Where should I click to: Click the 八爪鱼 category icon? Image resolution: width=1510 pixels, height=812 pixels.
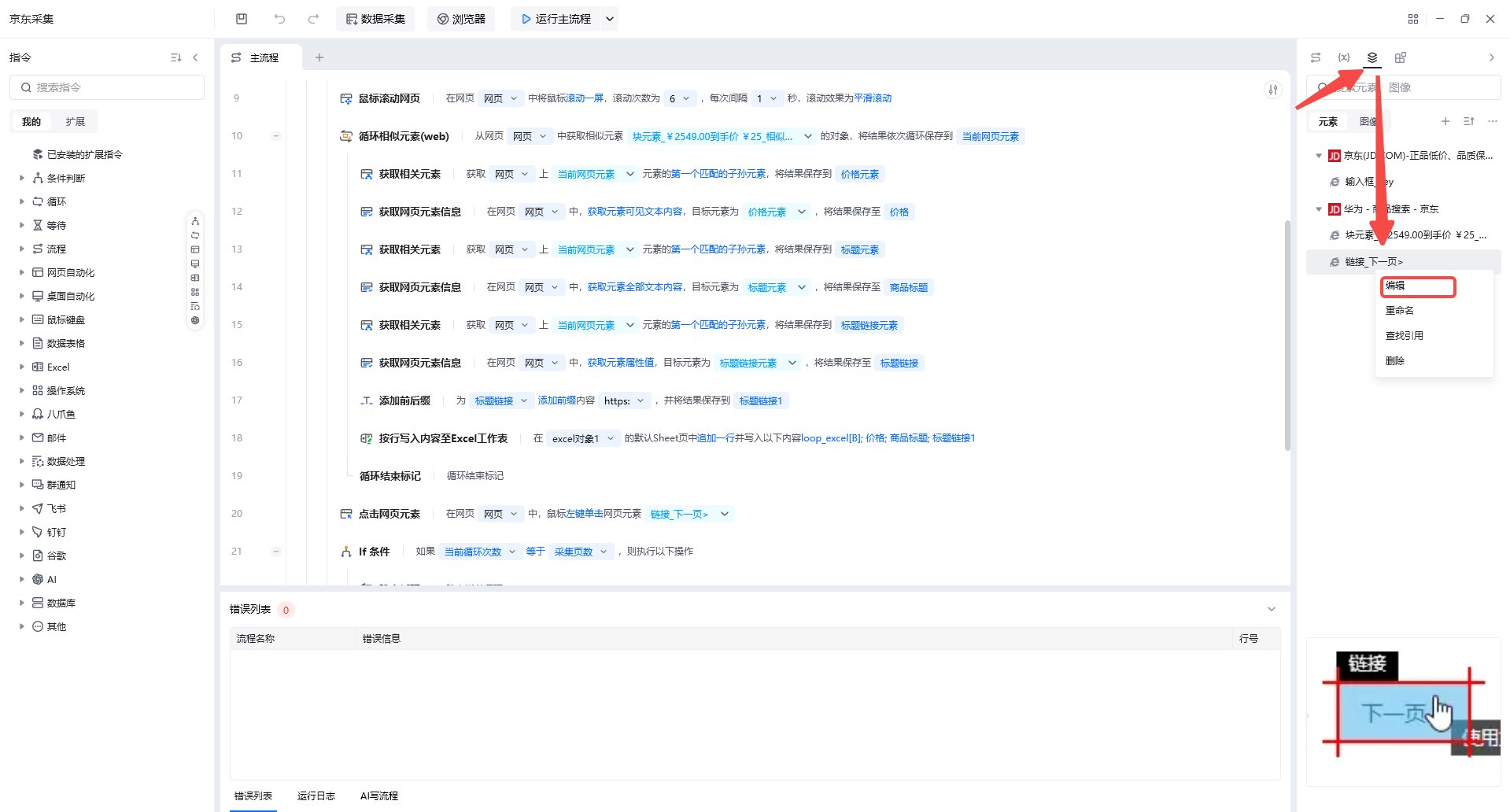(x=37, y=414)
